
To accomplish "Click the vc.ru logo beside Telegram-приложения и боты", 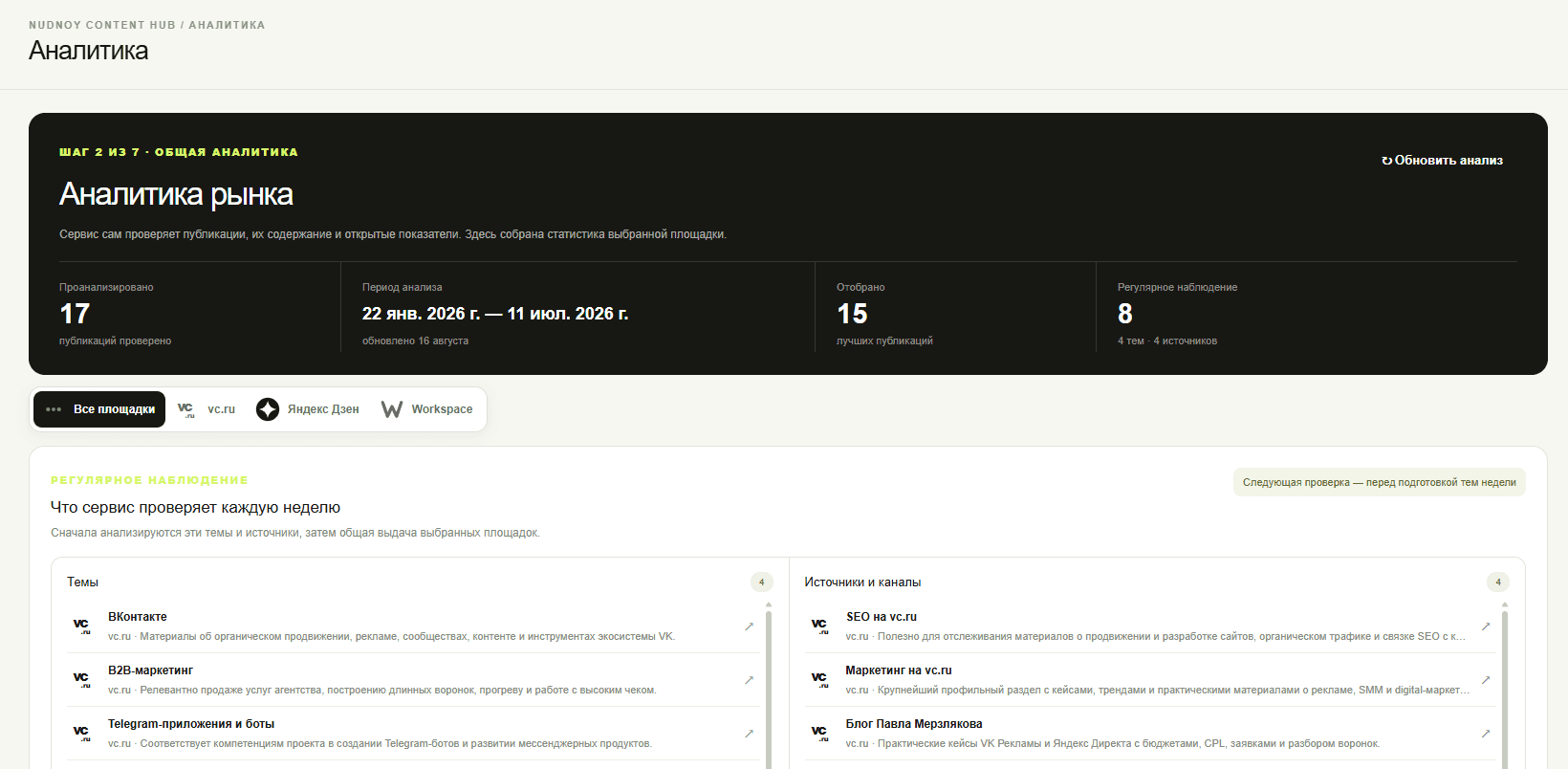I will [x=81, y=734].
